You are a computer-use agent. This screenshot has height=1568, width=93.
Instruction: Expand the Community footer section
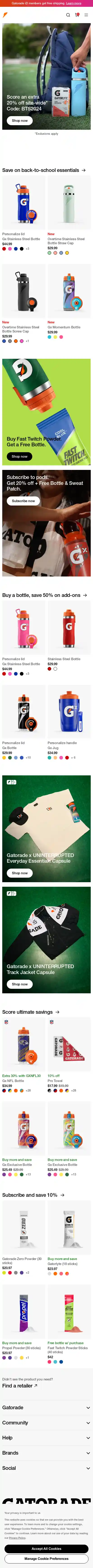(46, 1423)
